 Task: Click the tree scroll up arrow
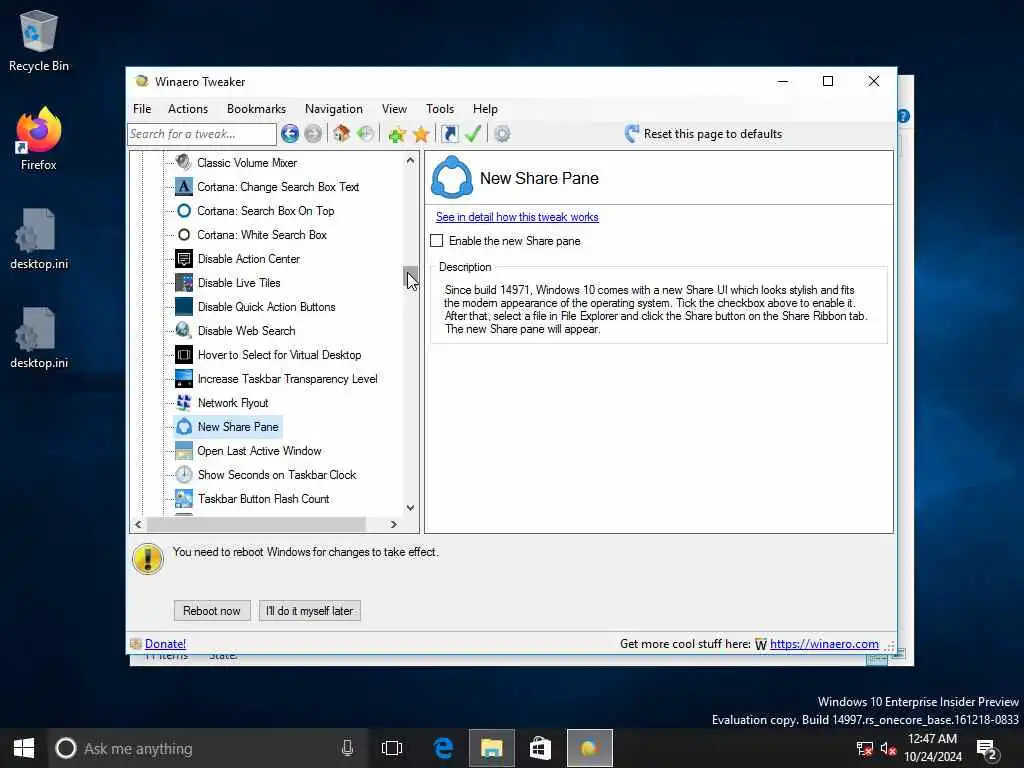point(410,160)
